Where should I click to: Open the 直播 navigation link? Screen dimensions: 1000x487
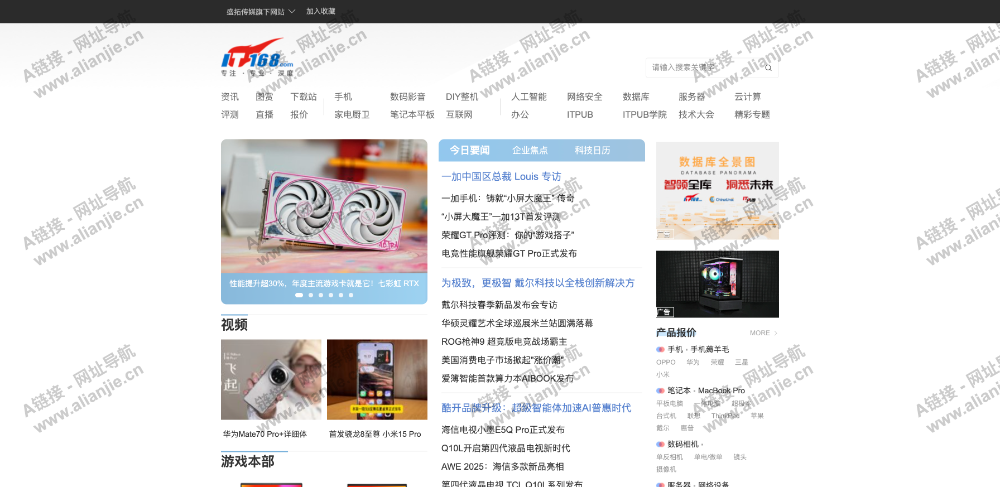tap(264, 115)
